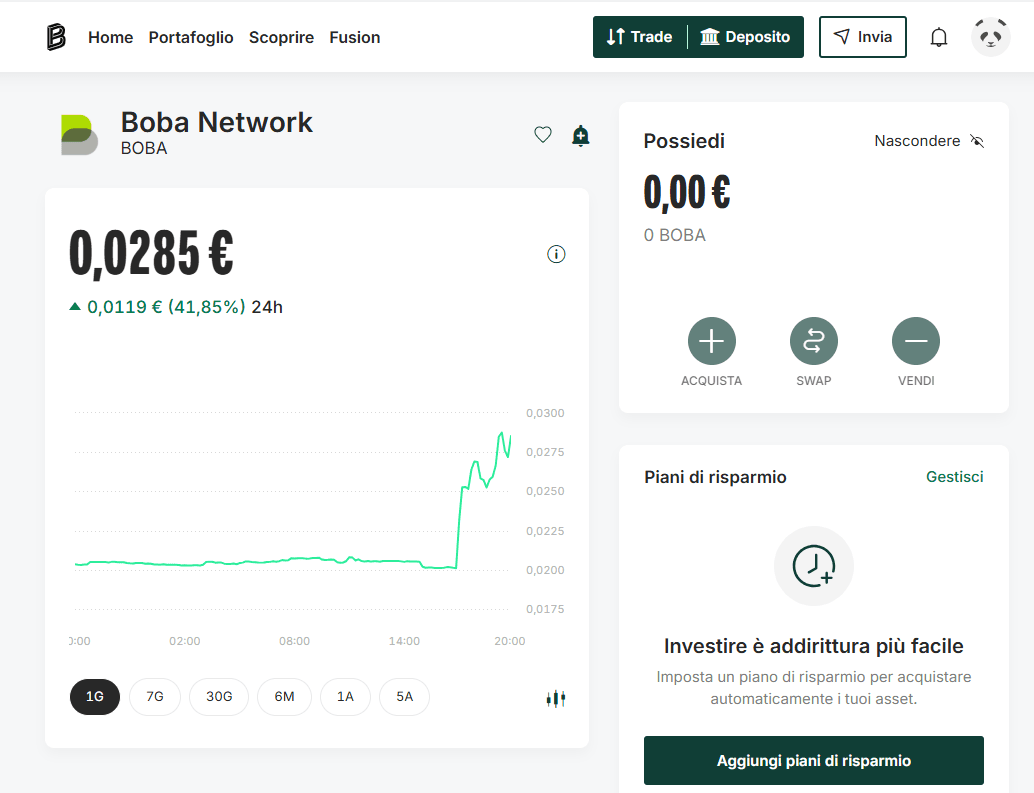Open the panda profile avatar

990,37
